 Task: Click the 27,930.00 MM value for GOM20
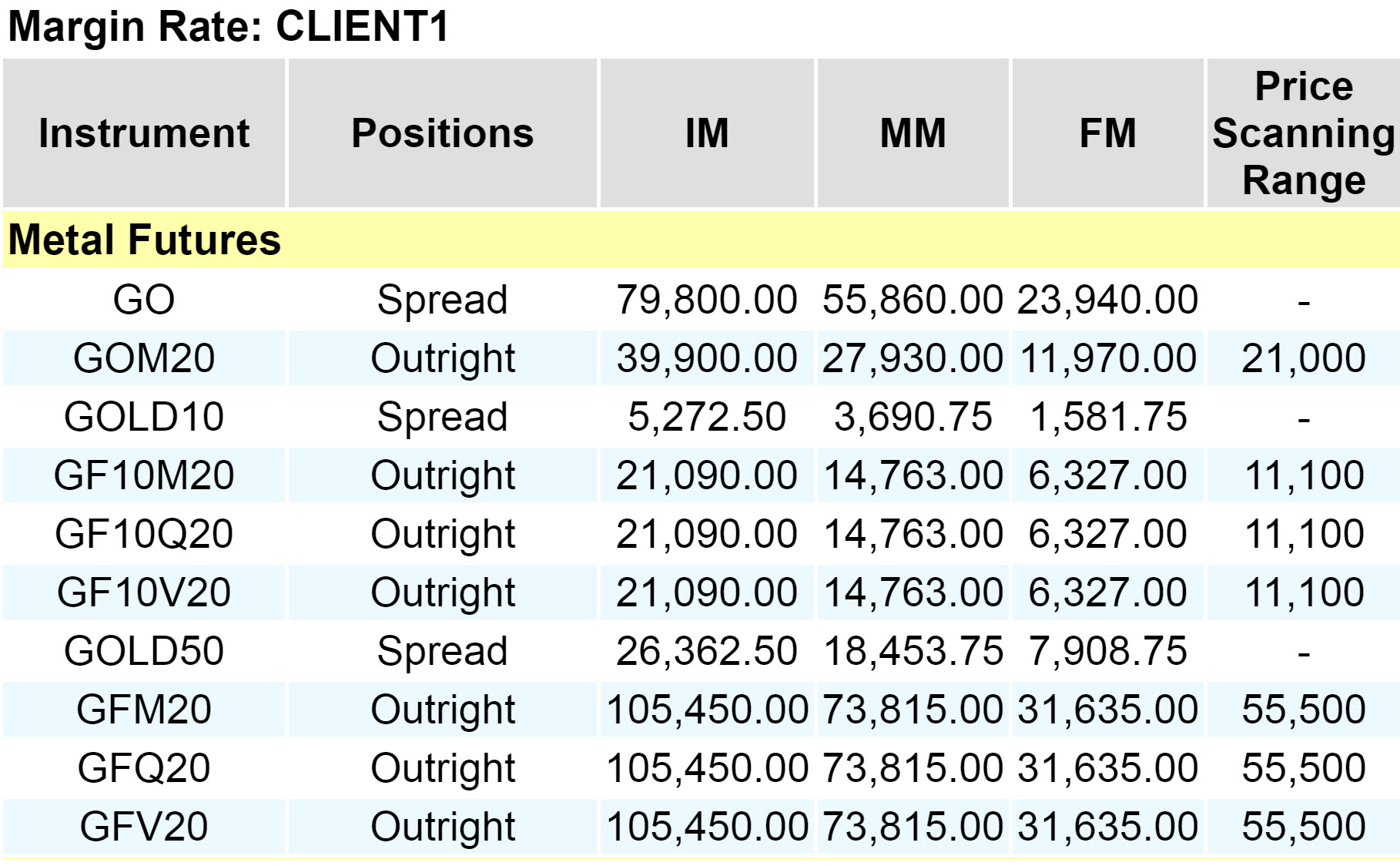tap(913, 358)
